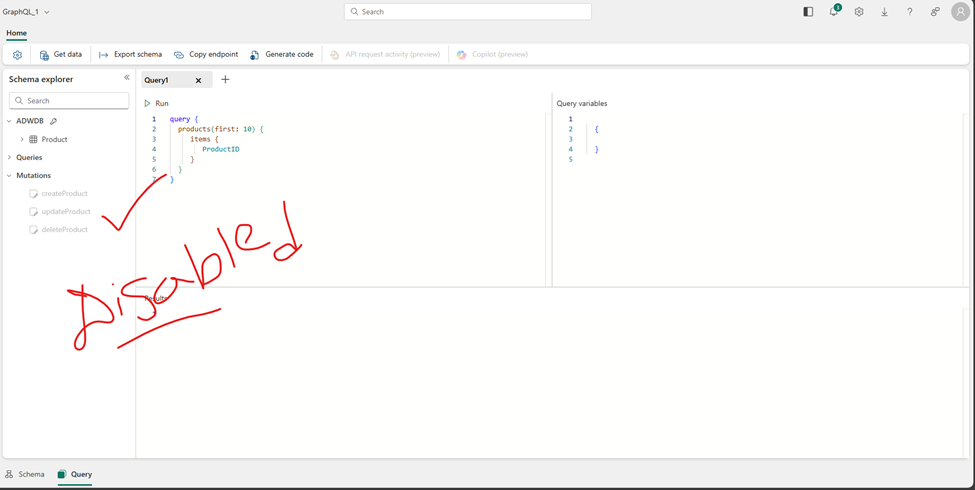Add a new query tab
Viewport: 975px width, 490px height.
[x=225, y=80]
